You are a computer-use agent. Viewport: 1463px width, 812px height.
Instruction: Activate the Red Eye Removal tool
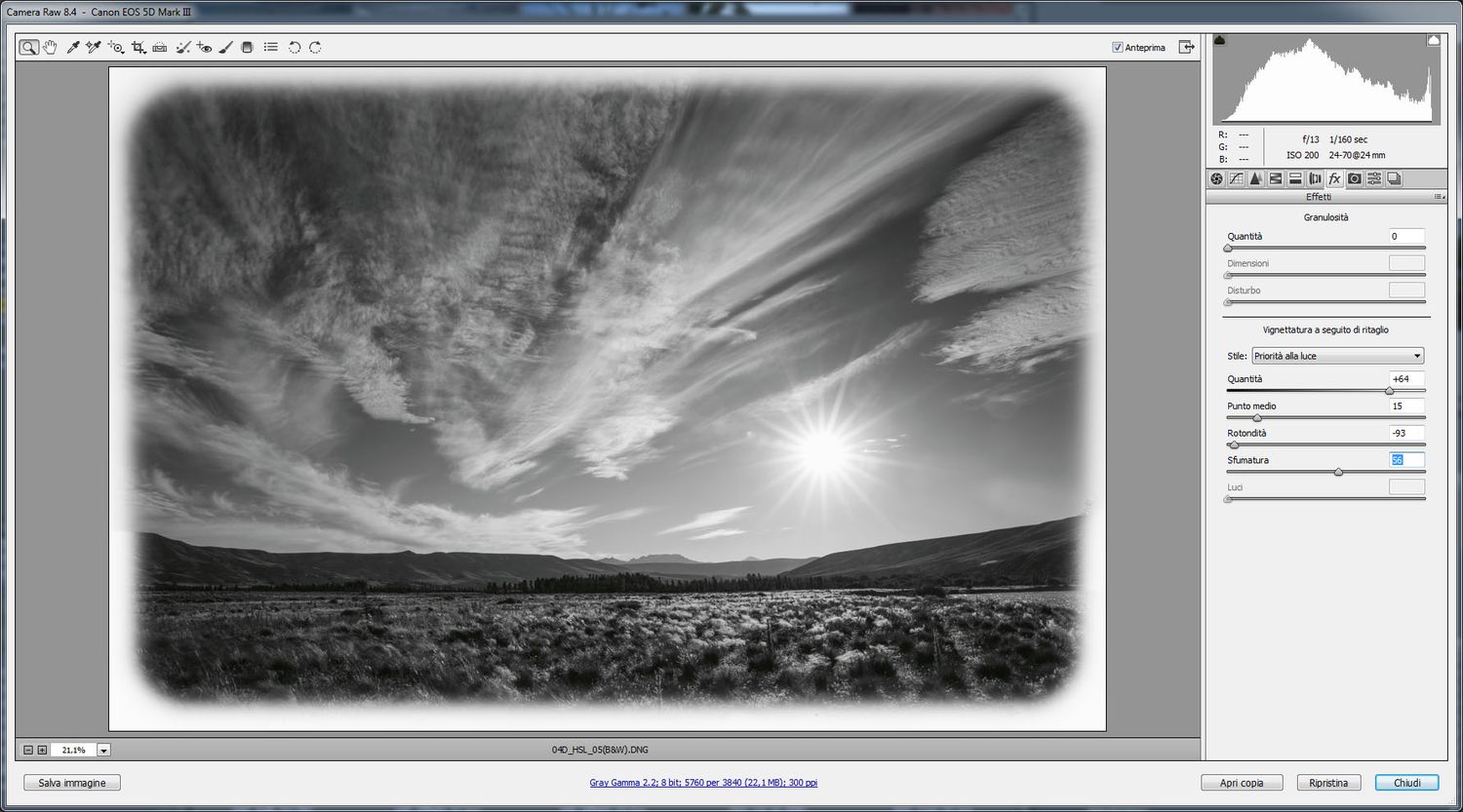tap(204, 47)
